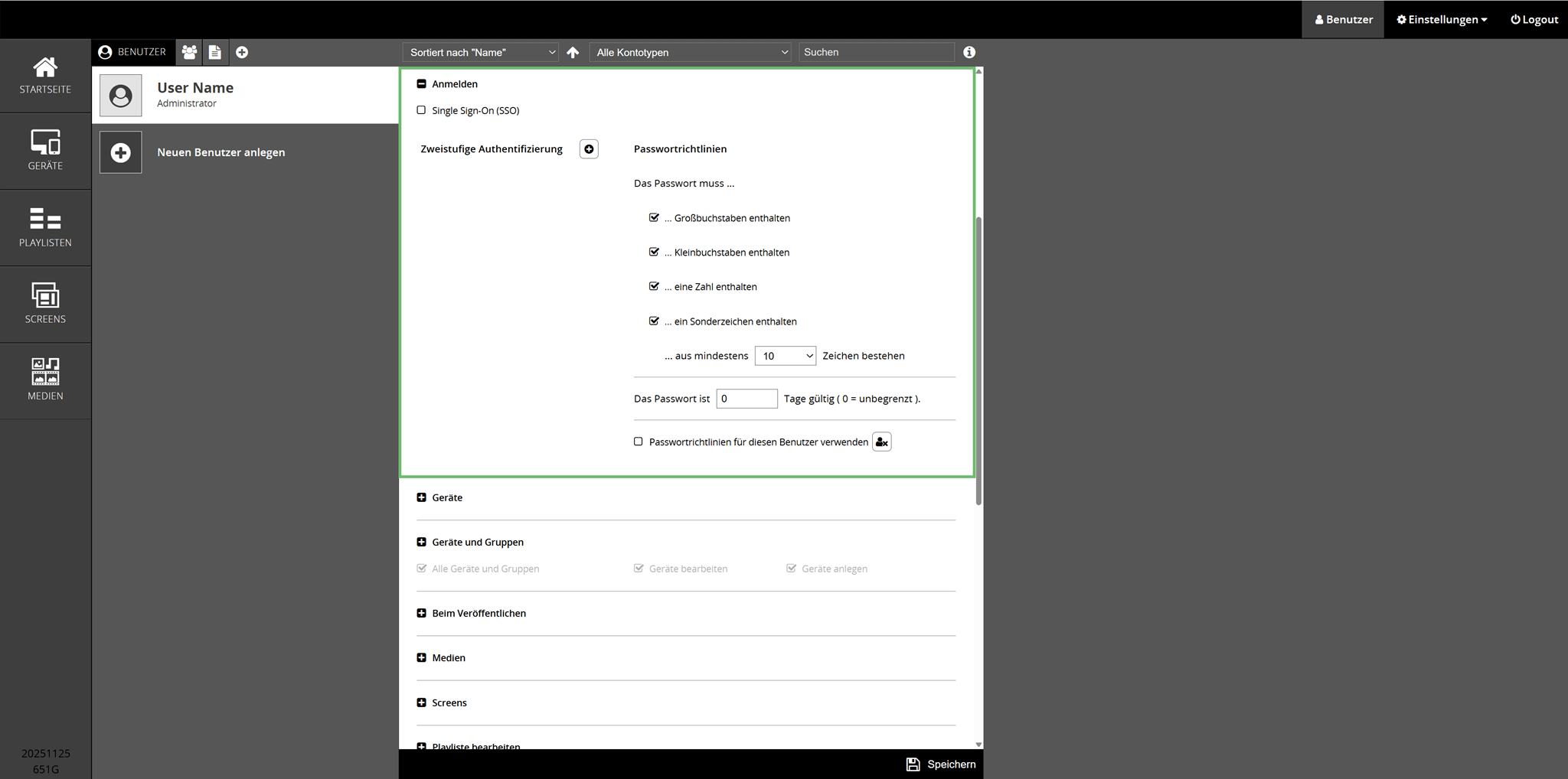
Task: Open the Sortiert nach "Name" dropdown
Action: coord(481,52)
